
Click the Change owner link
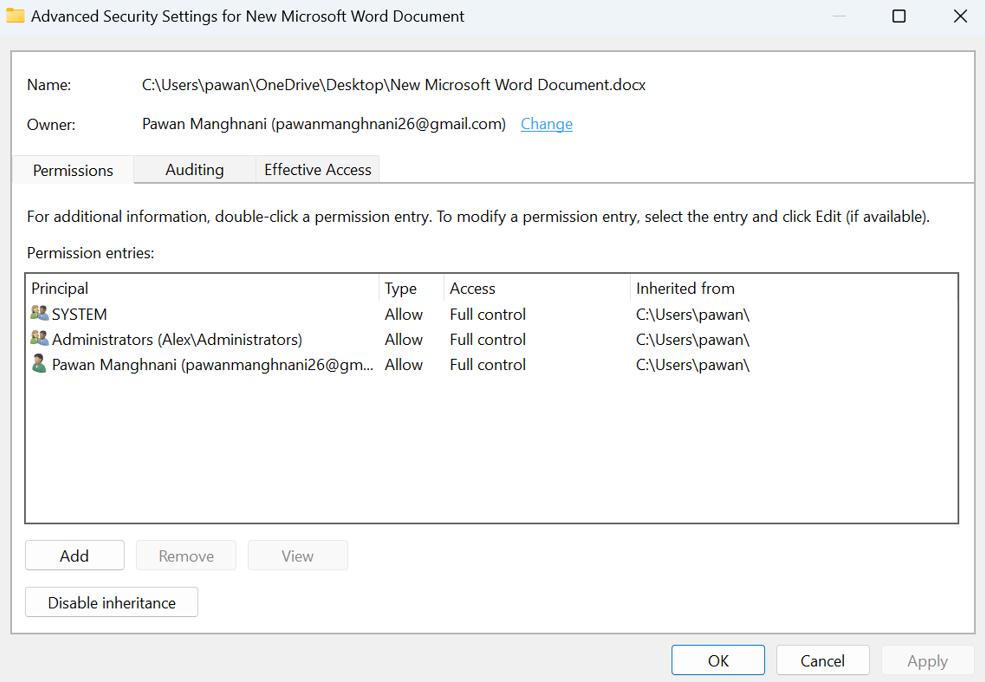546,124
